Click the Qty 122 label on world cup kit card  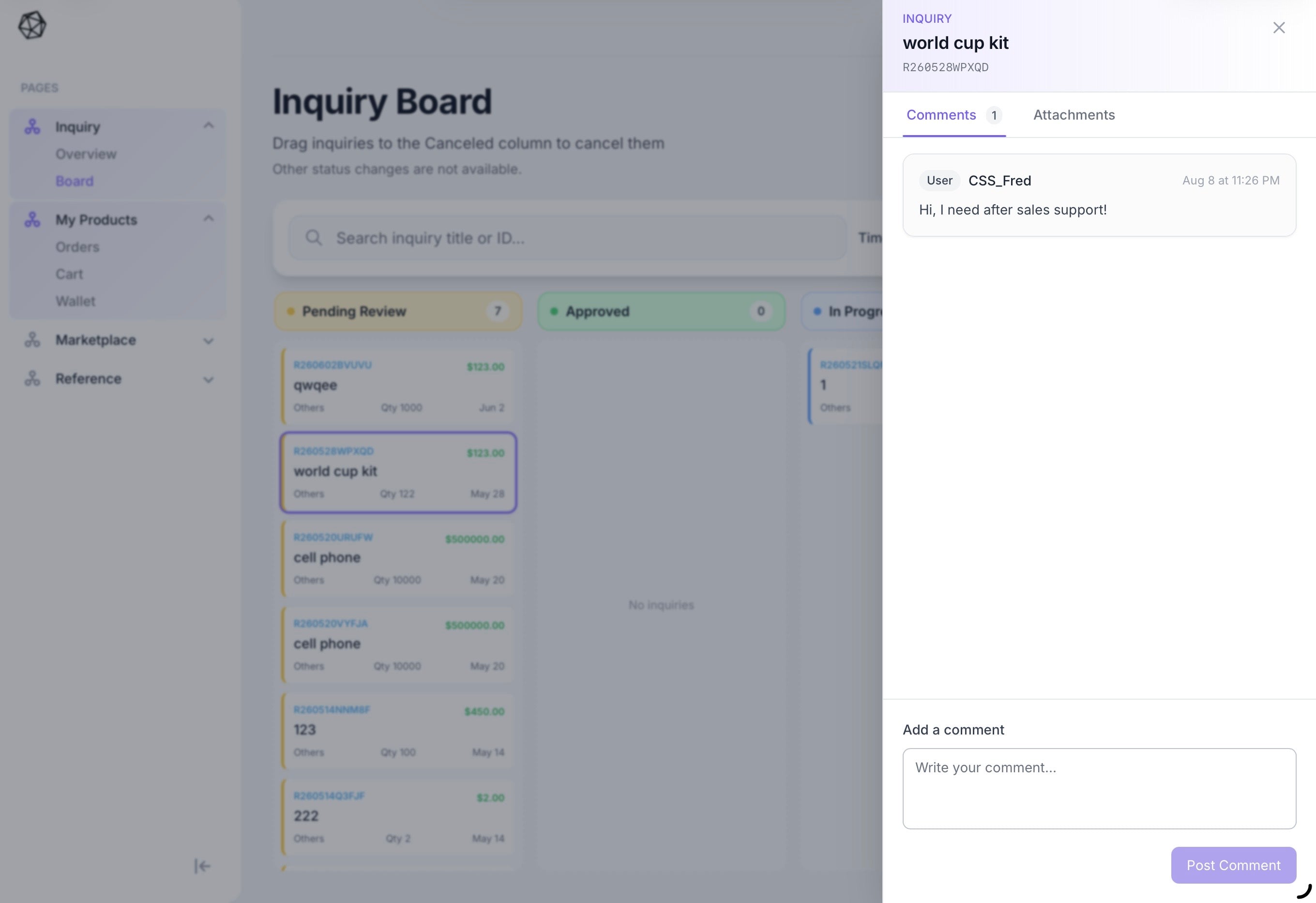[397, 493]
